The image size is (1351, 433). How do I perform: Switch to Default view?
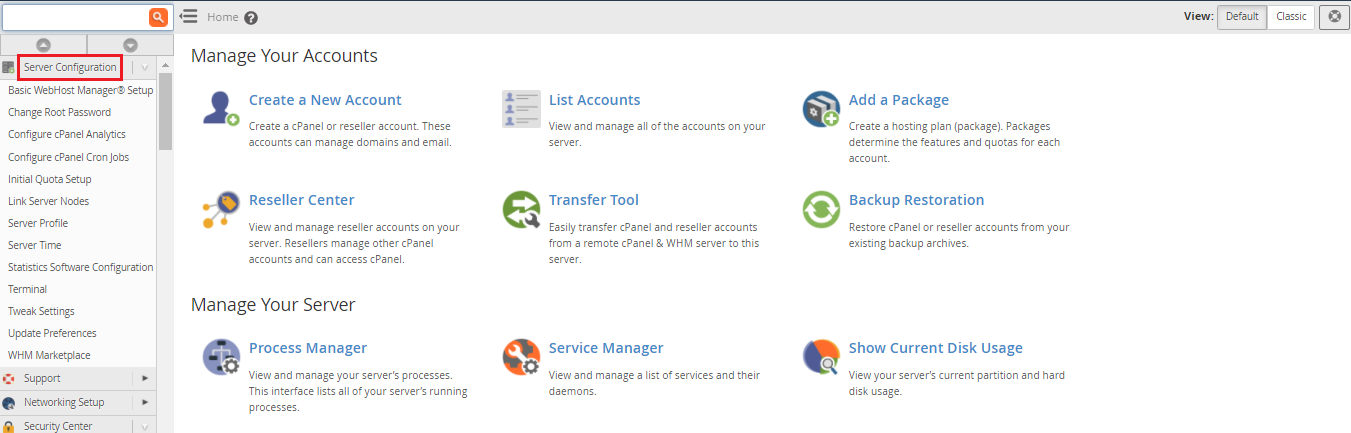(1242, 17)
